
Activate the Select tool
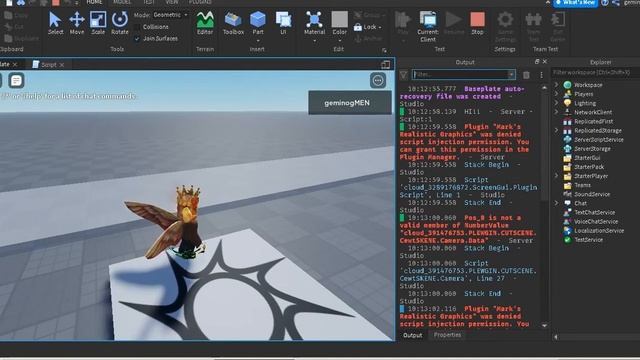[x=55, y=23]
